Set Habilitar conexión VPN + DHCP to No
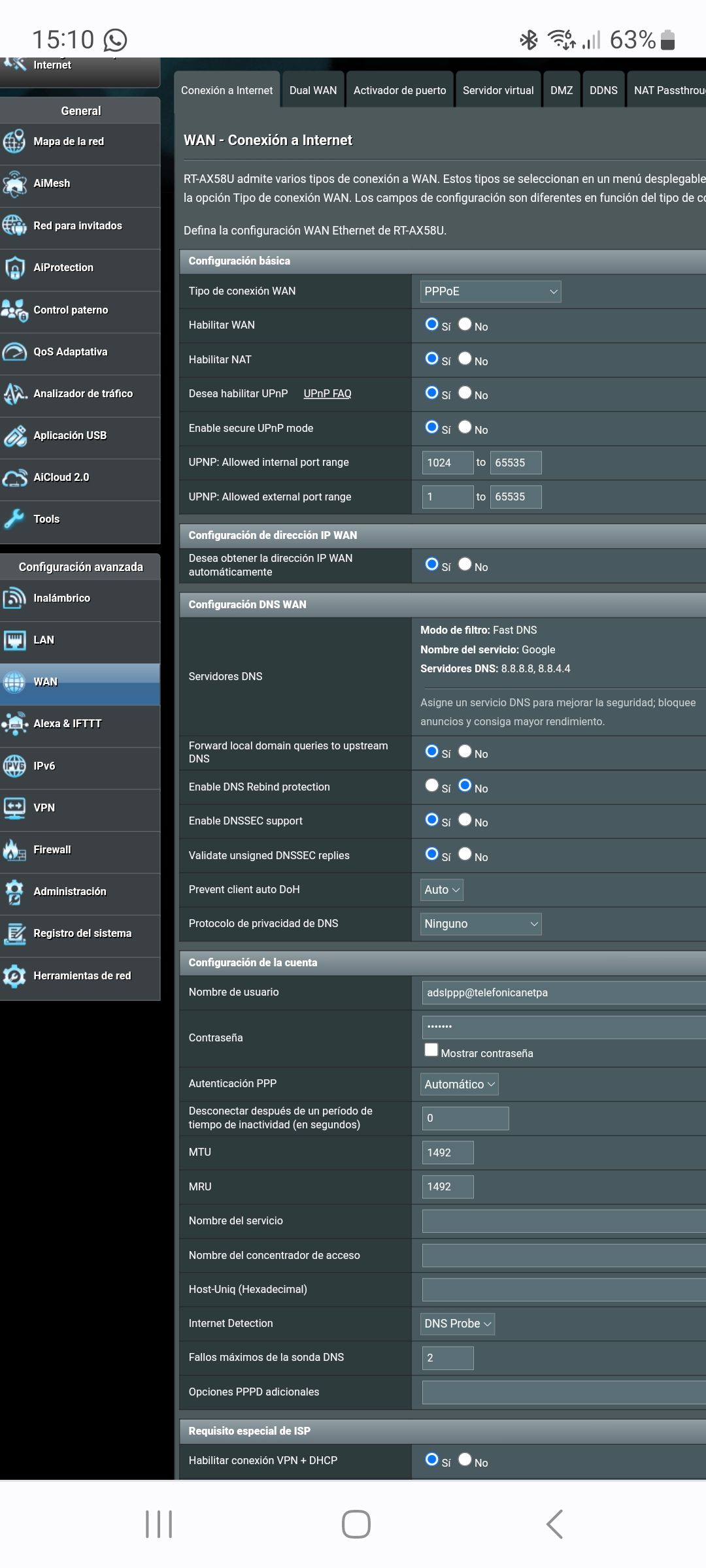Viewport: 706px width, 1568px height. tap(465, 1459)
